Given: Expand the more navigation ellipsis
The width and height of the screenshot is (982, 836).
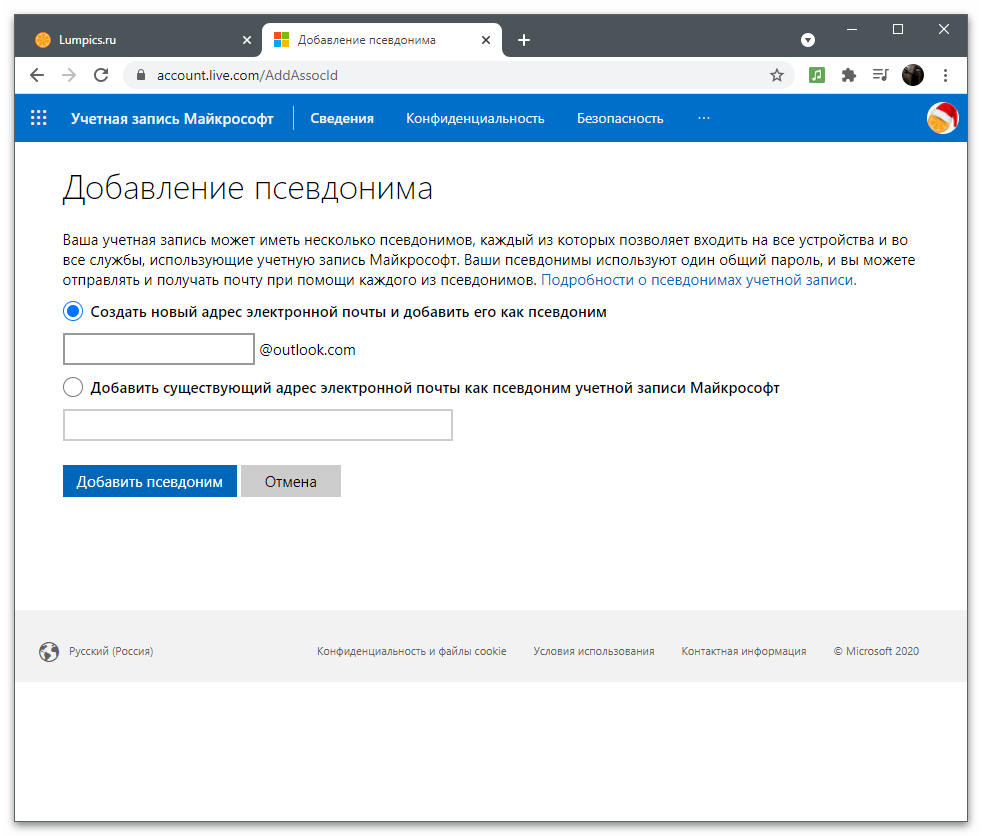Looking at the screenshot, I should click(x=704, y=118).
